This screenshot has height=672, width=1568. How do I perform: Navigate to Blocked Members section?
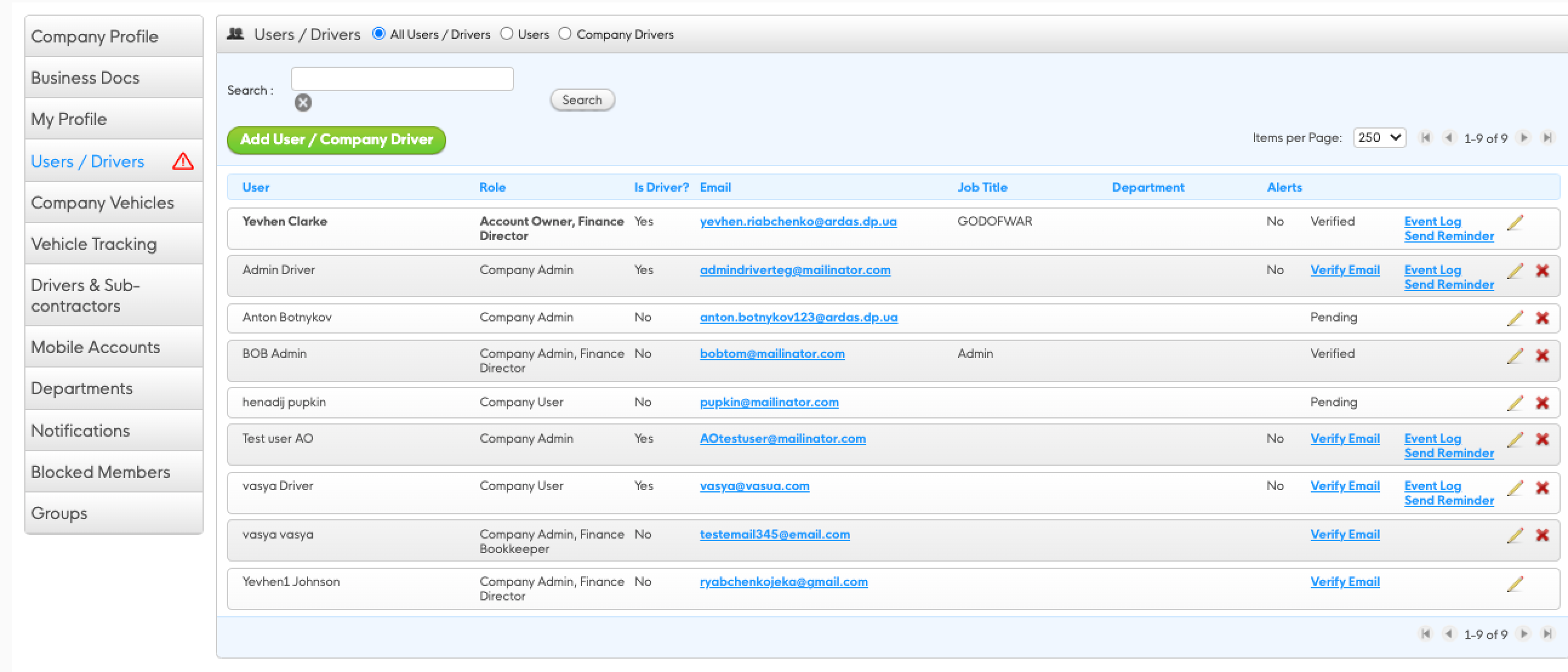point(101,472)
